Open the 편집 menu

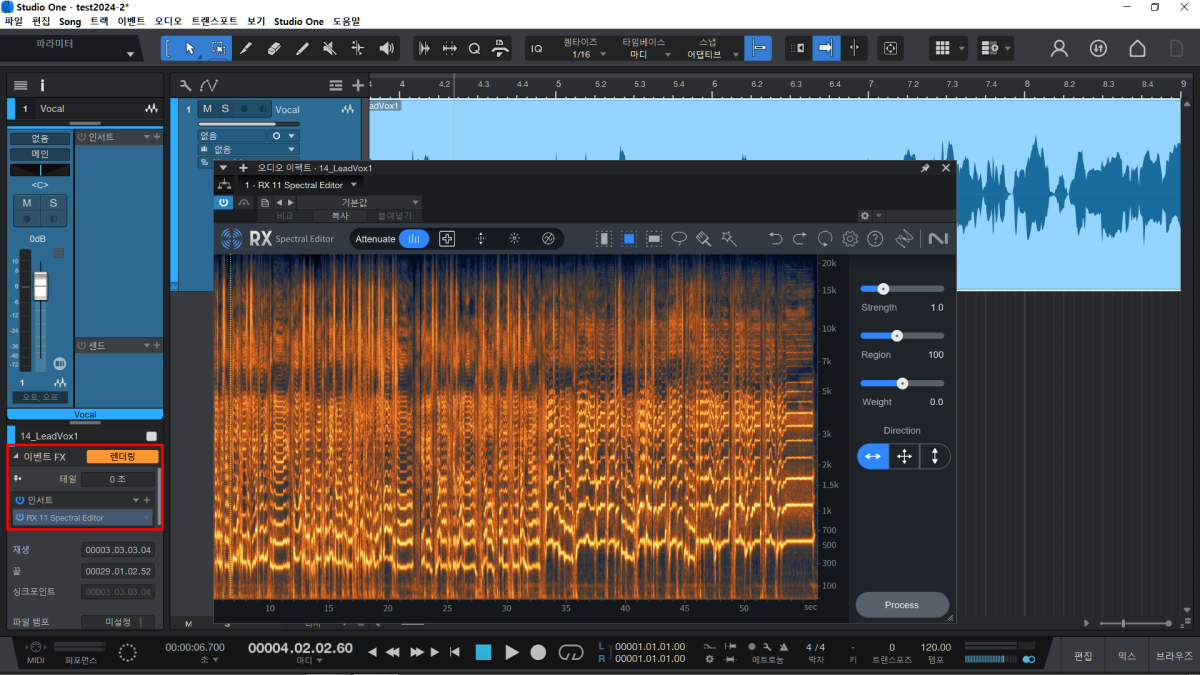pos(41,21)
